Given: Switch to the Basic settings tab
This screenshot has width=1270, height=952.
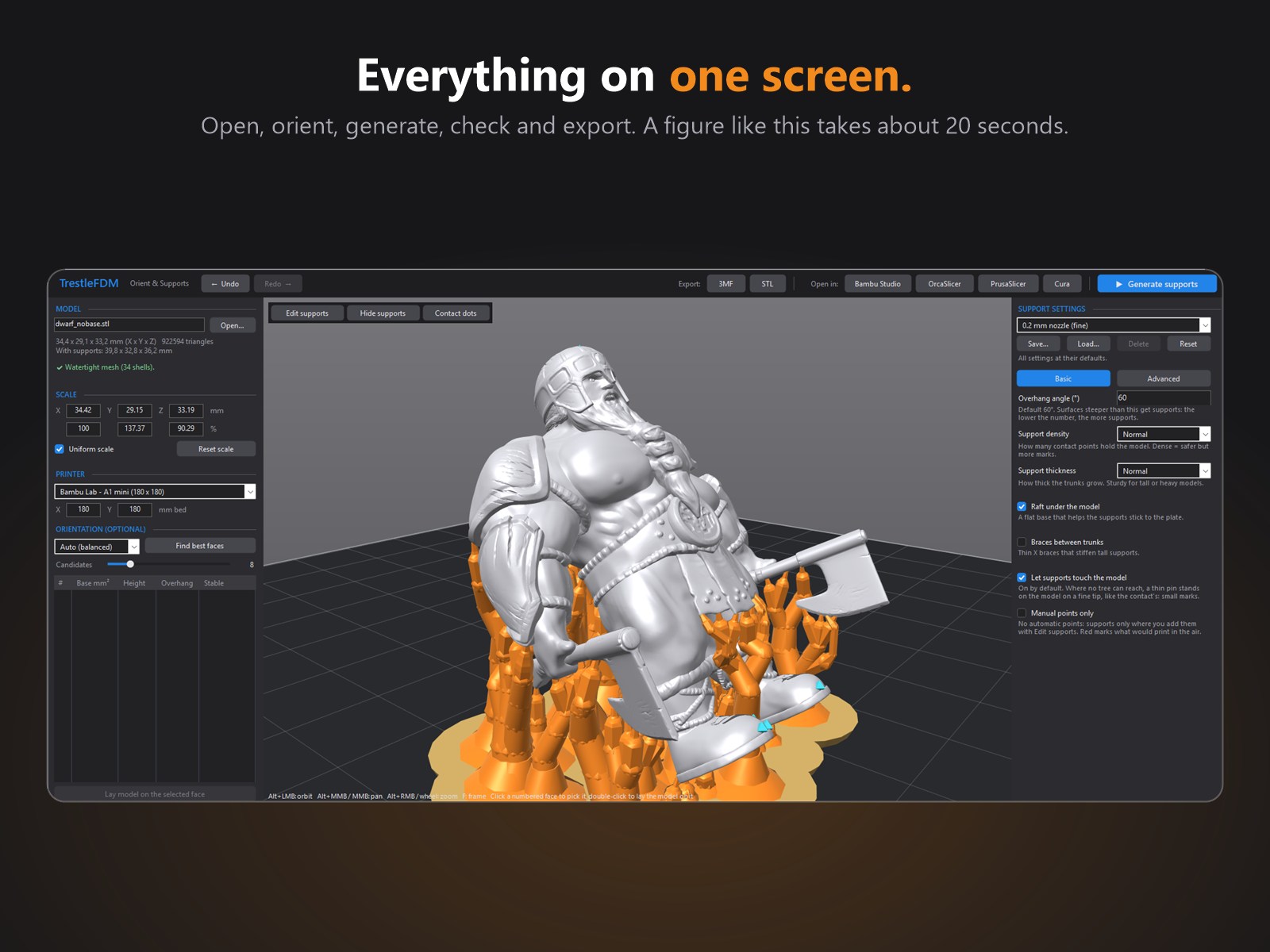Looking at the screenshot, I should (x=1064, y=378).
